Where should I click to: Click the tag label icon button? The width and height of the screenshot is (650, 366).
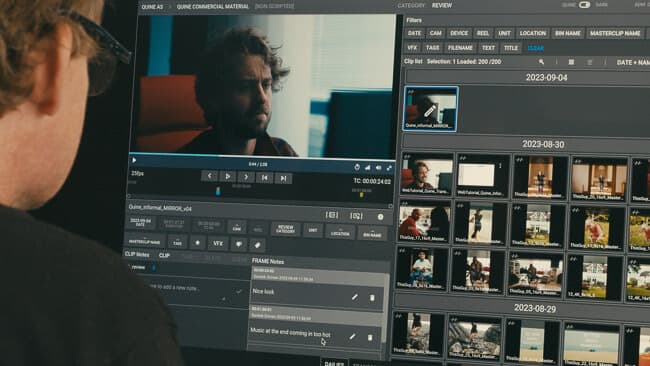click(x=257, y=245)
